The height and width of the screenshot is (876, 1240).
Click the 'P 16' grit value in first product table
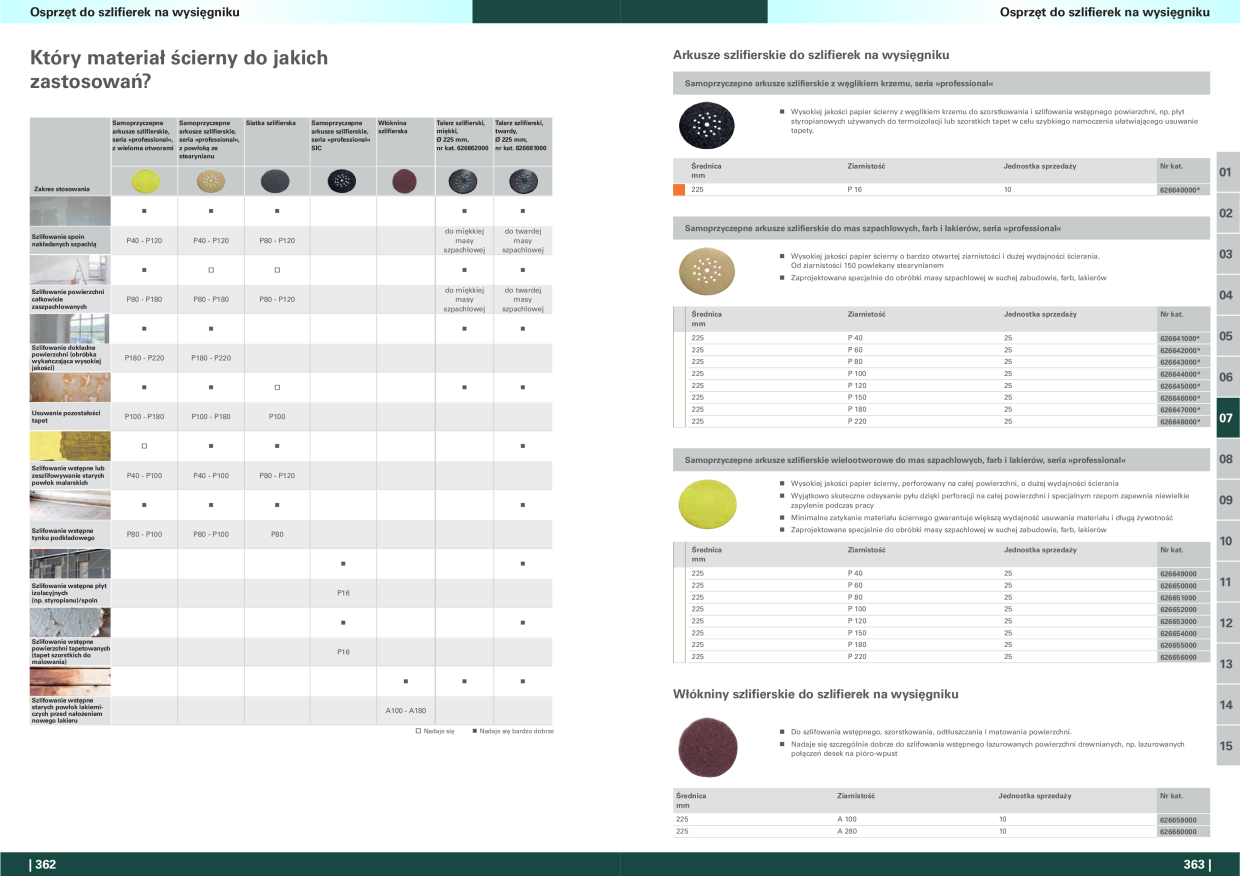855,189
